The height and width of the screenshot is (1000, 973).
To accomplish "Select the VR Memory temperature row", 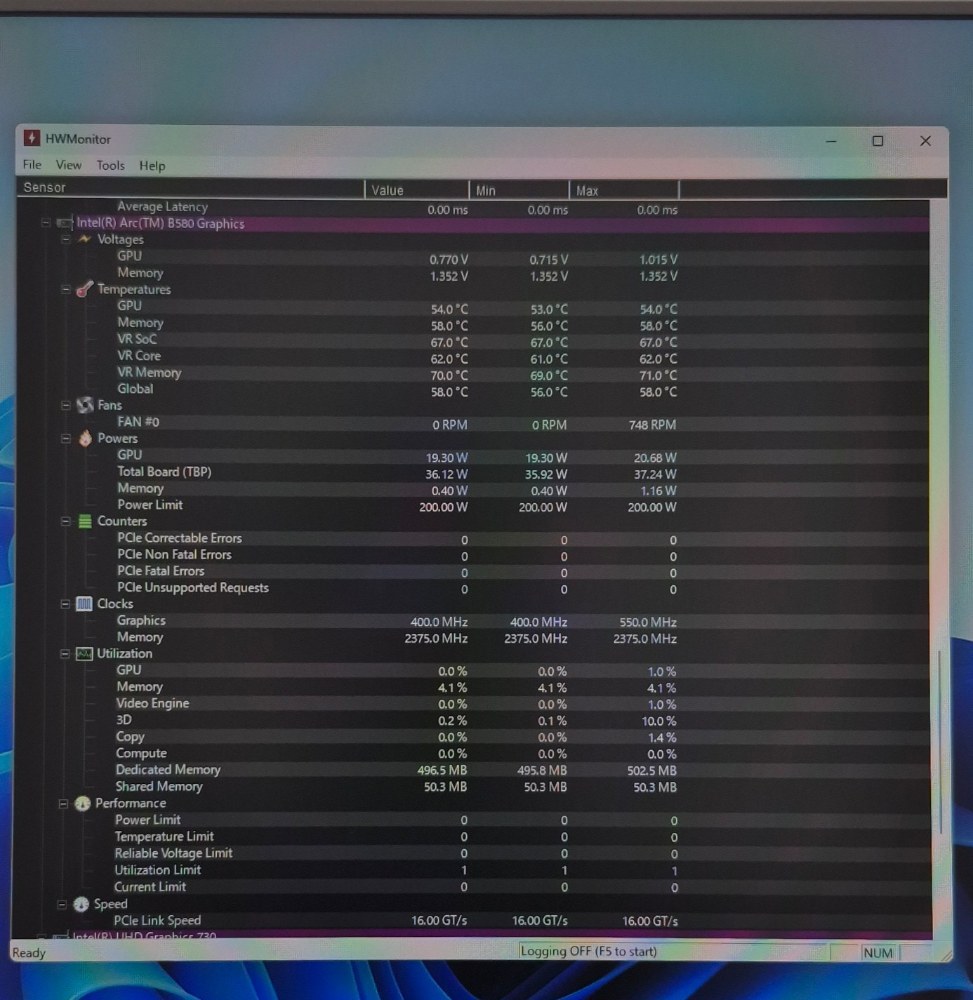I will pos(473,373).
